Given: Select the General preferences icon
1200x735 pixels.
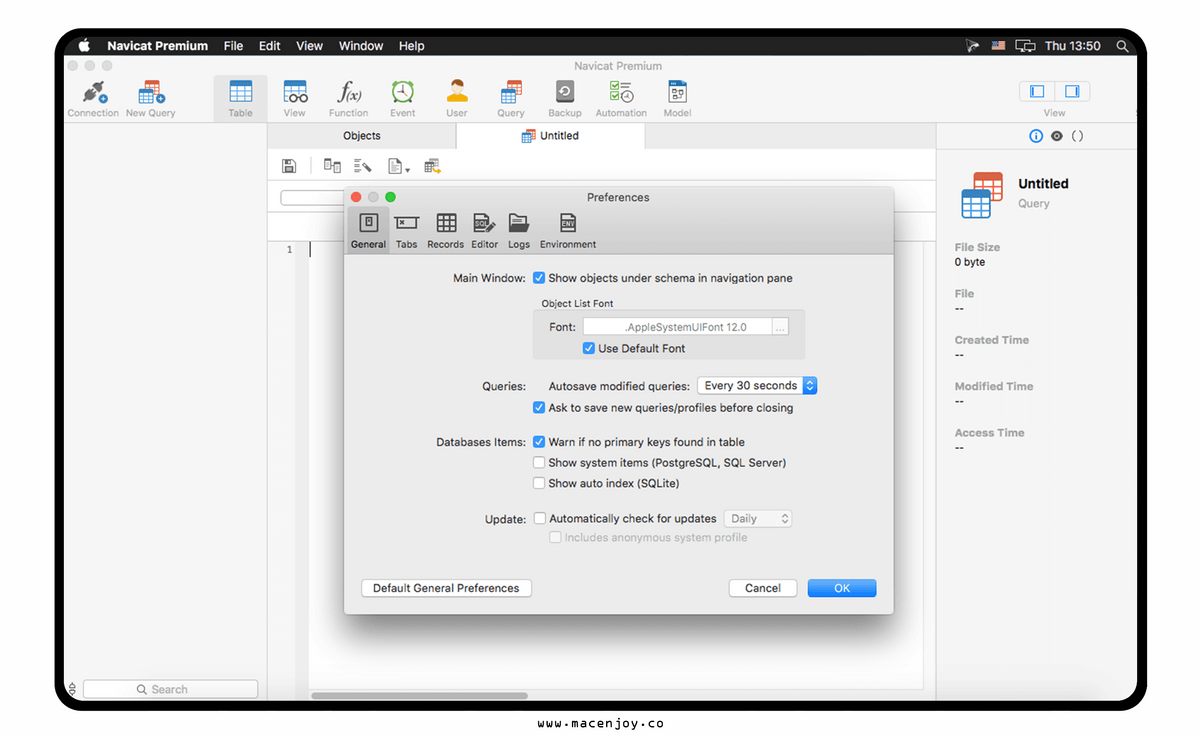Looking at the screenshot, I should [368, 230].
